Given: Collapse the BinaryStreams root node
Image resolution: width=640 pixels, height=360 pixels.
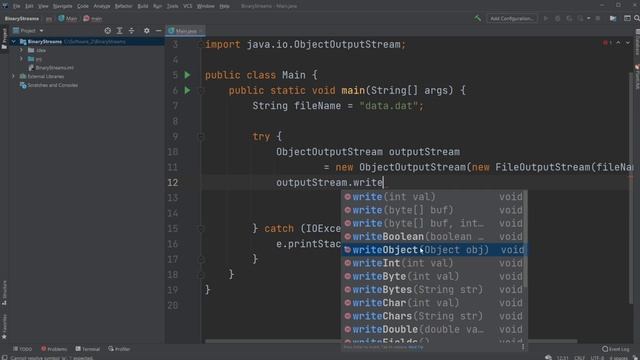Looking at the screenshot, I should coord(13,42).
